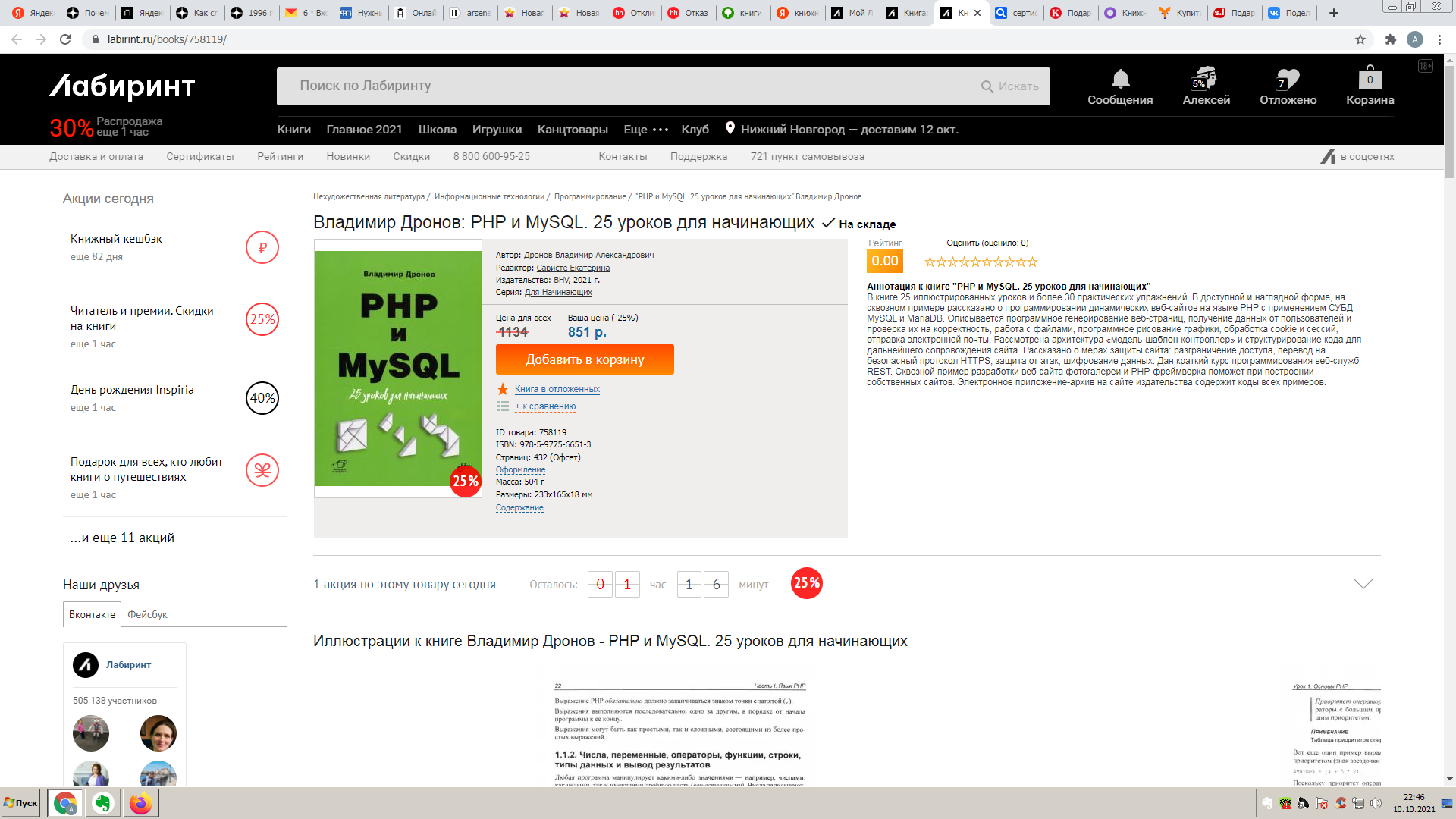Open the Оформление link
This screenshot has width=1456, height=819.
520,469
